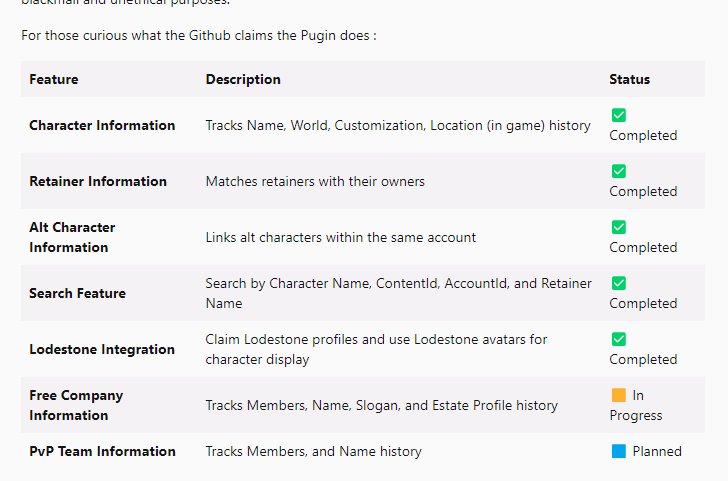Screen dimensions: 728x481
Task: Click the Search Feature row label
Action: [77, 293]
